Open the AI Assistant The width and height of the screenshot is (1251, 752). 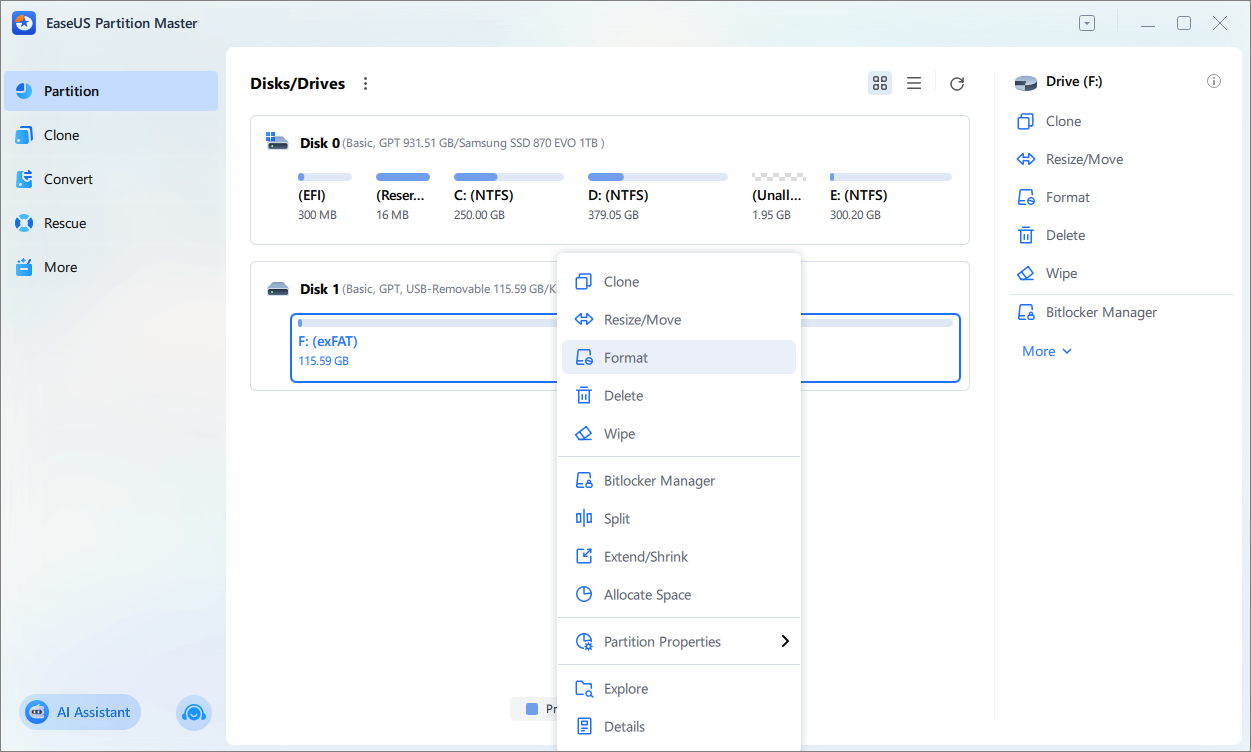(81, 712)
